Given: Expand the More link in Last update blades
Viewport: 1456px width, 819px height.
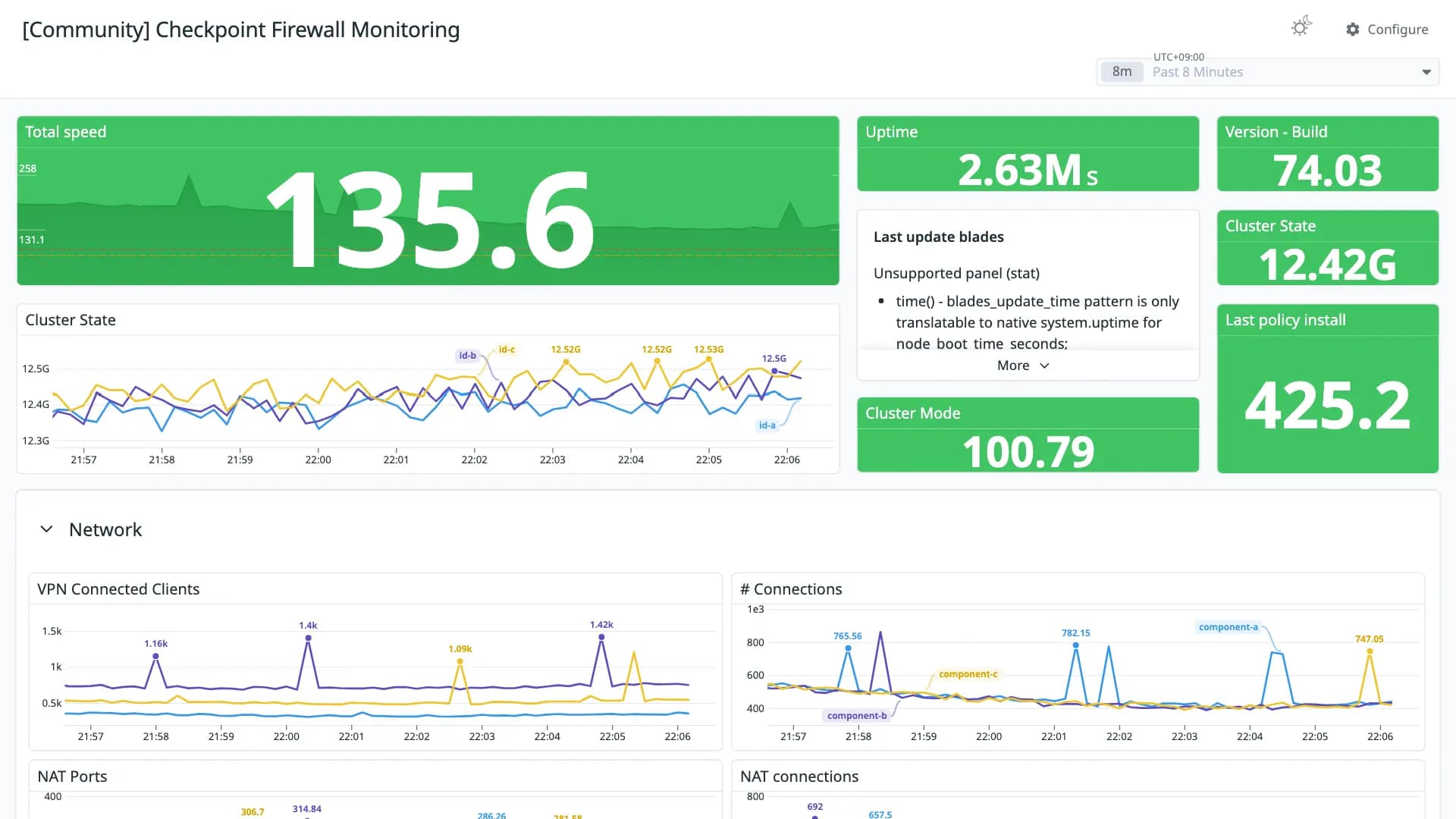Looking at the screenshot, I should click(1023, 366).
